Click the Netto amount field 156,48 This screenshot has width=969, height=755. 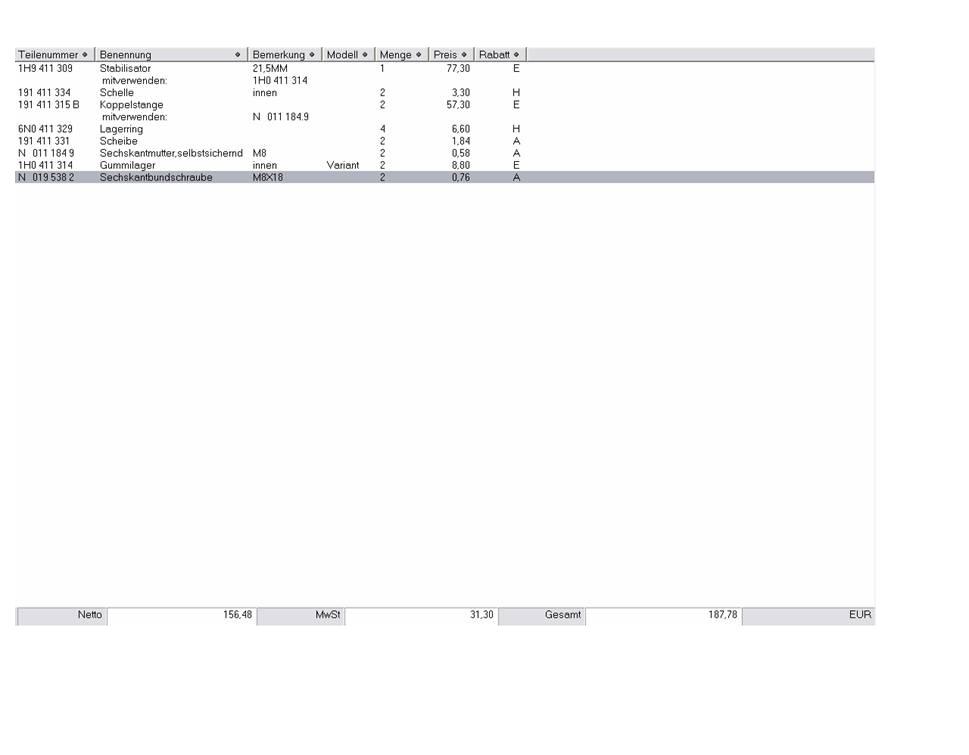180,616
